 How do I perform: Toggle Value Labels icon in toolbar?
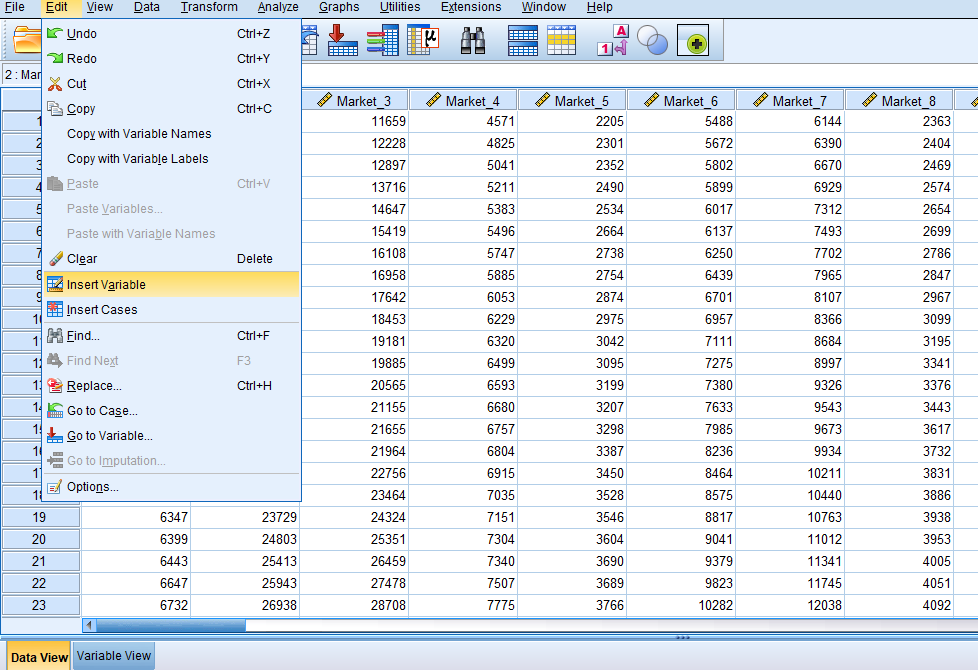[611, 40]
